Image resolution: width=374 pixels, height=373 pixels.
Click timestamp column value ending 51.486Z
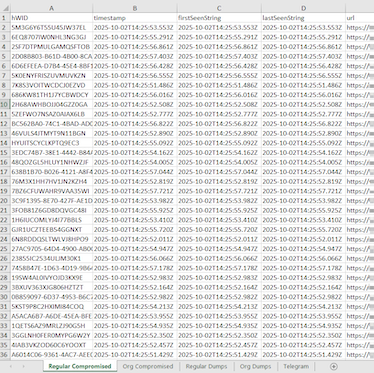135,85
